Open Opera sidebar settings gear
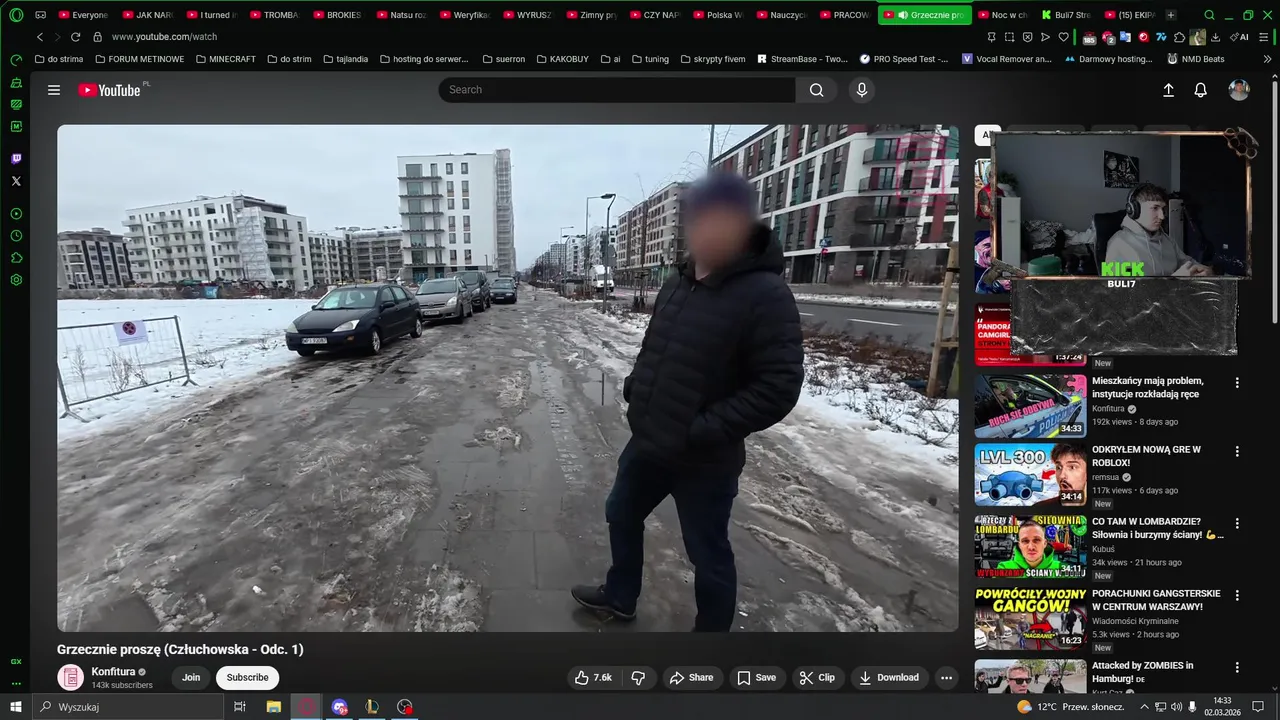Screen dimensions: 1280x720 [x=16, y=280]
